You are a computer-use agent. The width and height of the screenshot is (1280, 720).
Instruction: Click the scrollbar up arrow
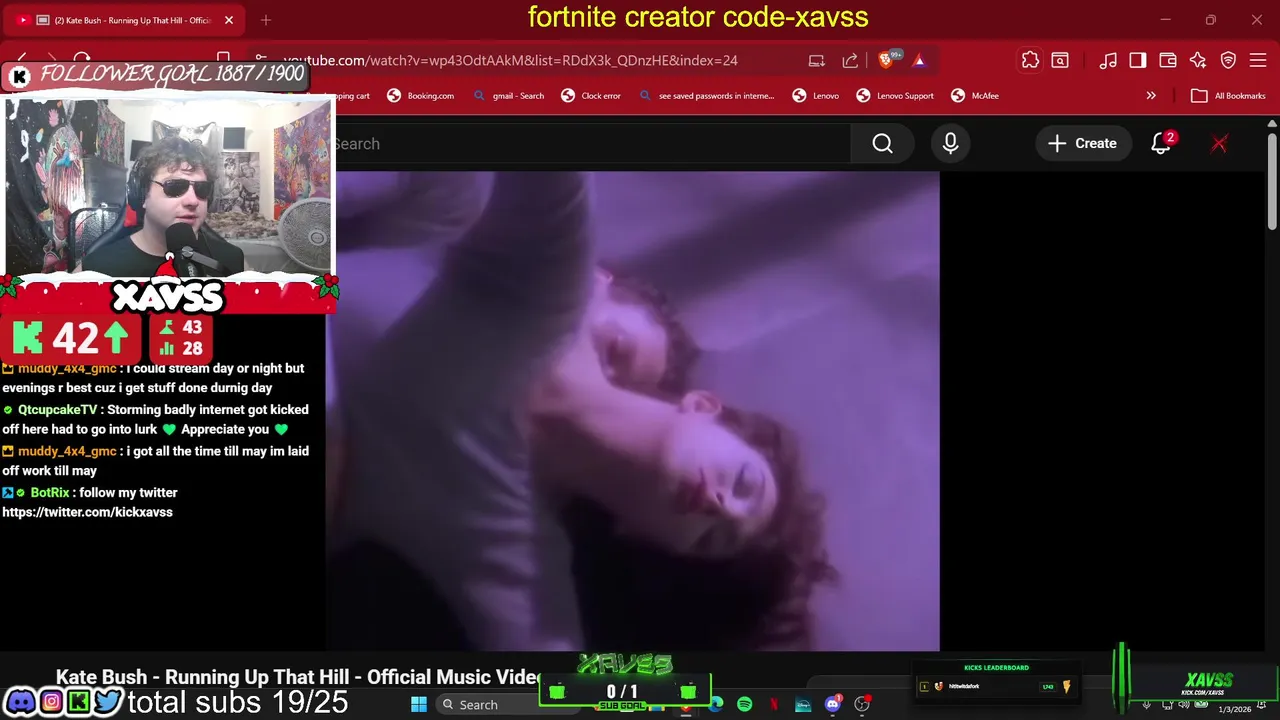click(1272, 124)
